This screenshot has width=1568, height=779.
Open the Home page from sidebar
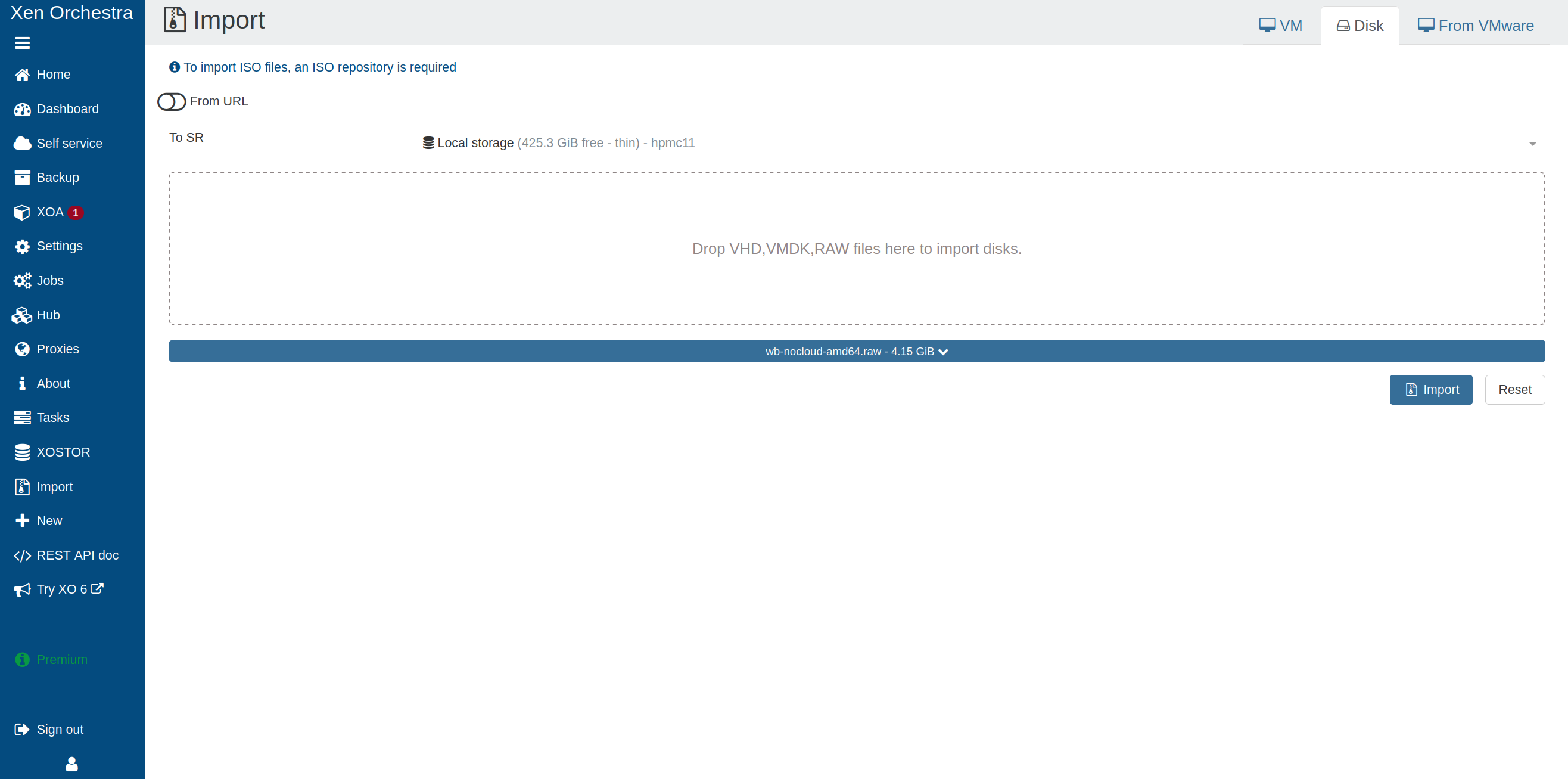pos(53,75)
